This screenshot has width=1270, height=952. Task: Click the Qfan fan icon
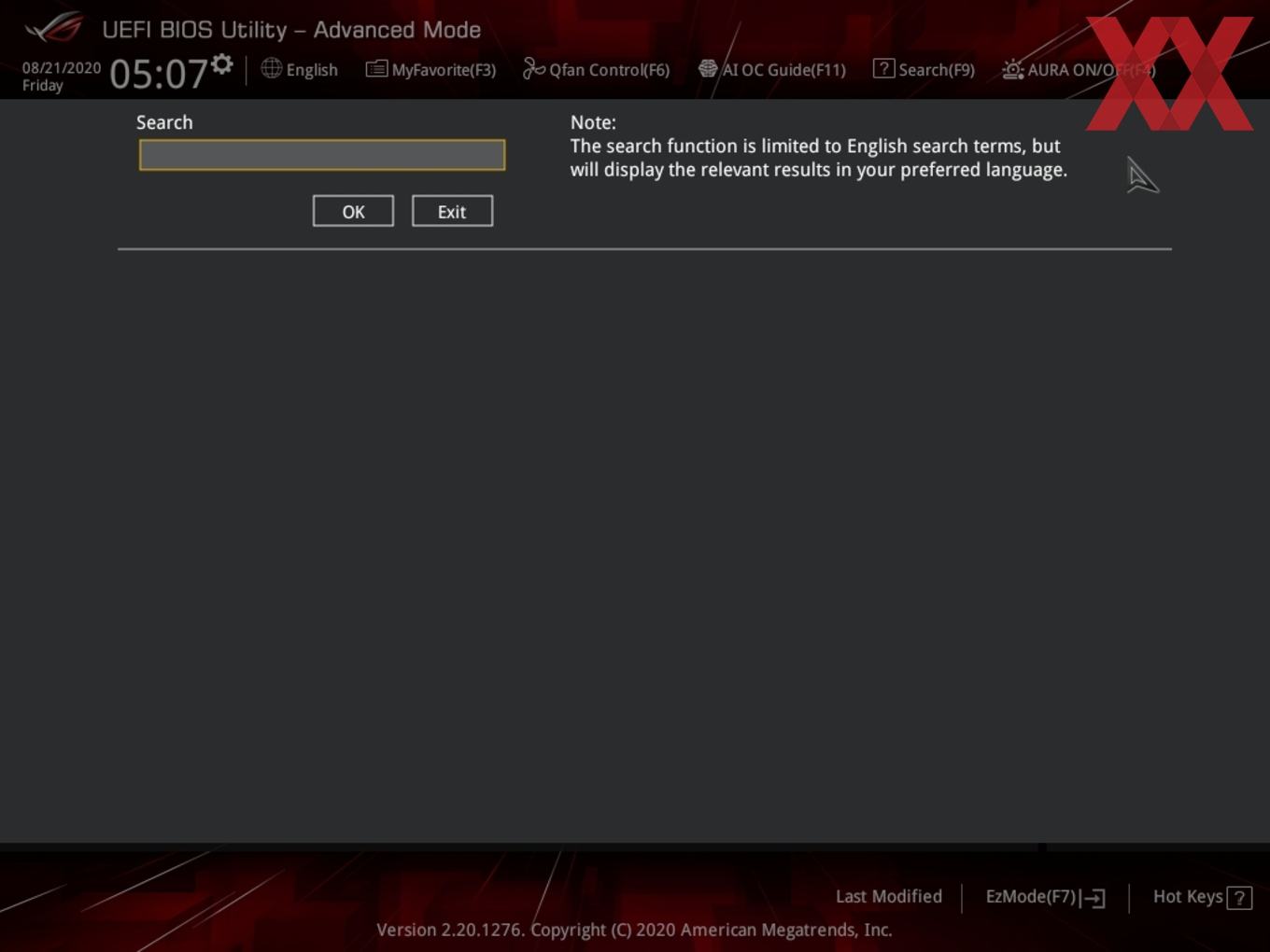[533, 68]
